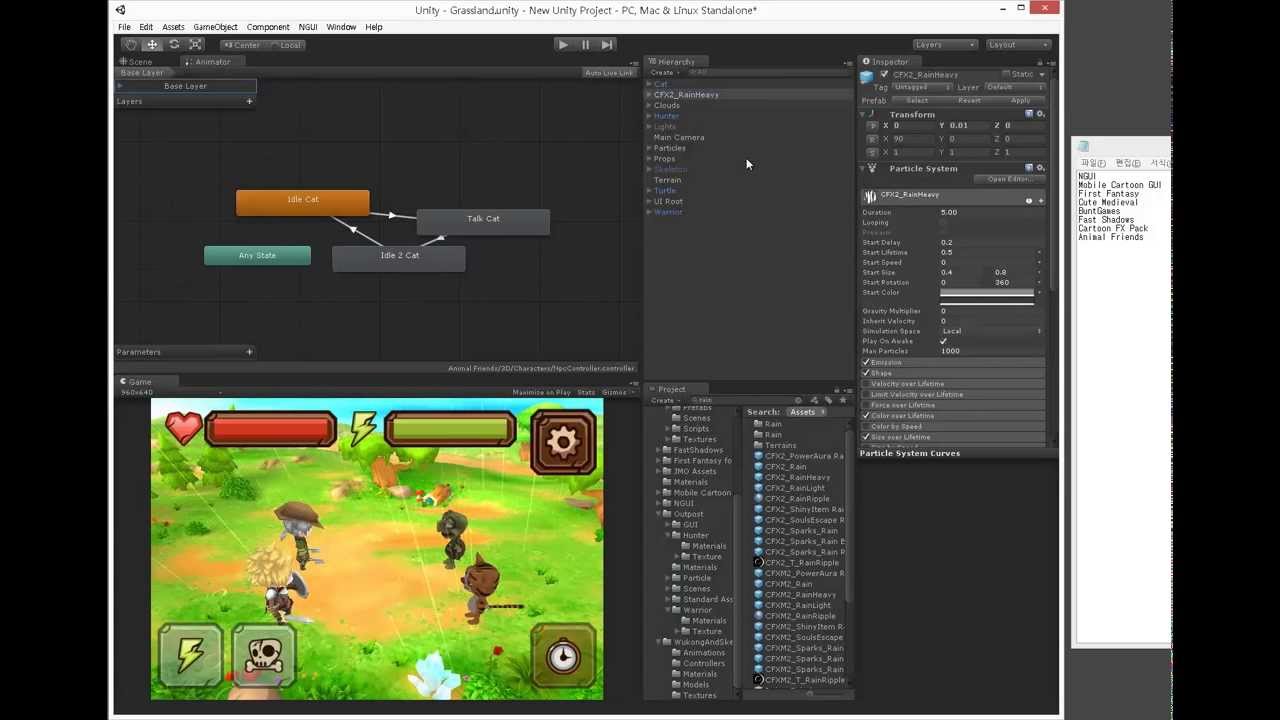
Task: Select the Any State node
Action: pyautogui.click(x=257, y=256)
